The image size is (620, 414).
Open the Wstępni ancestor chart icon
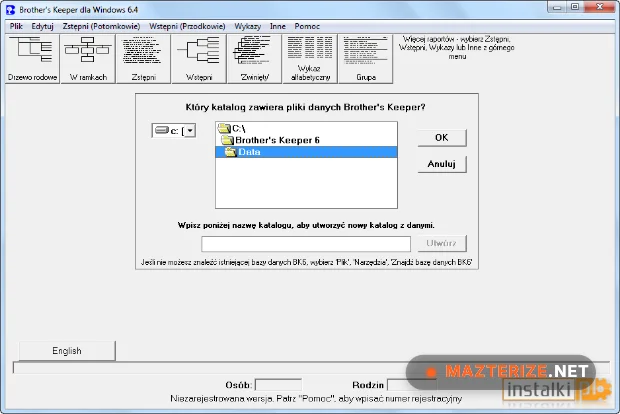pos(199,59)
